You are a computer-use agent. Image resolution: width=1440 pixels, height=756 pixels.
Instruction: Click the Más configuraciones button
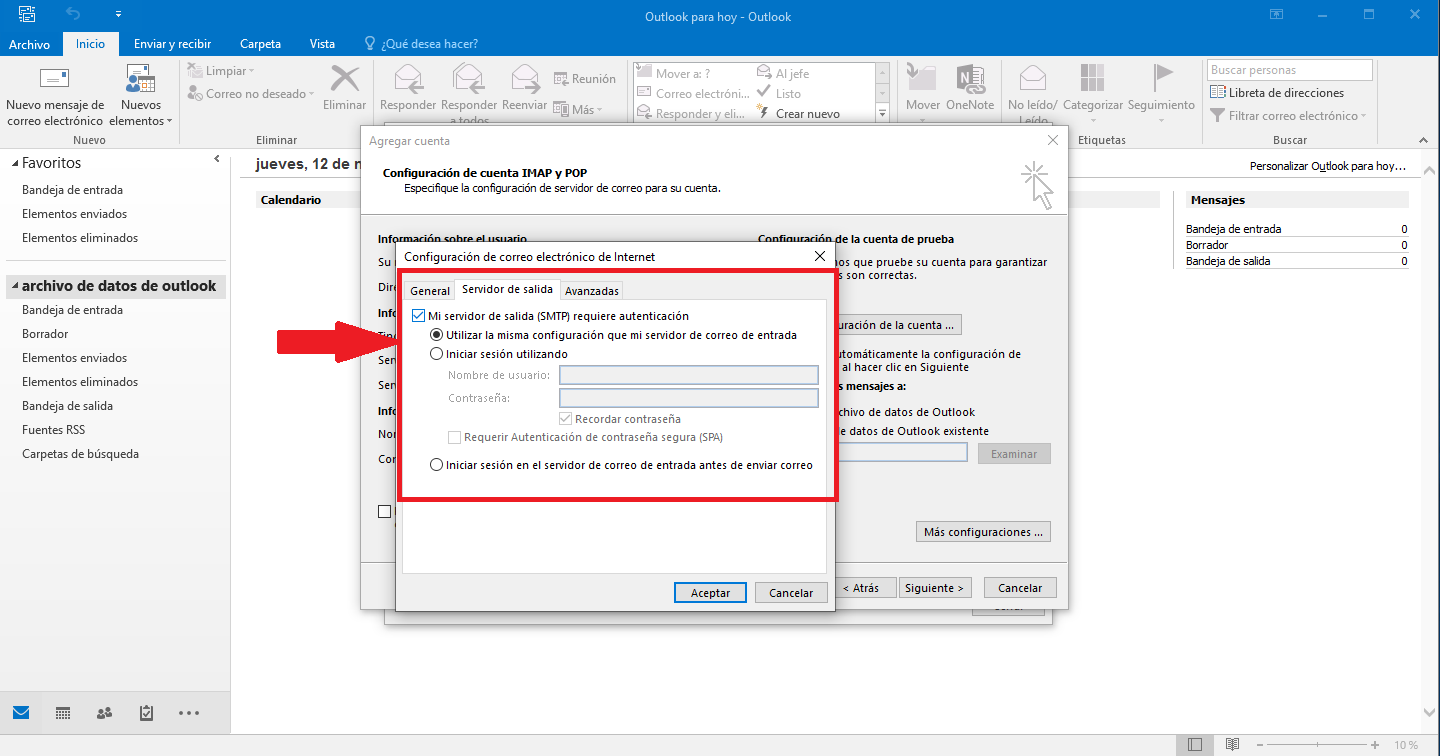[x=983, y=532]
